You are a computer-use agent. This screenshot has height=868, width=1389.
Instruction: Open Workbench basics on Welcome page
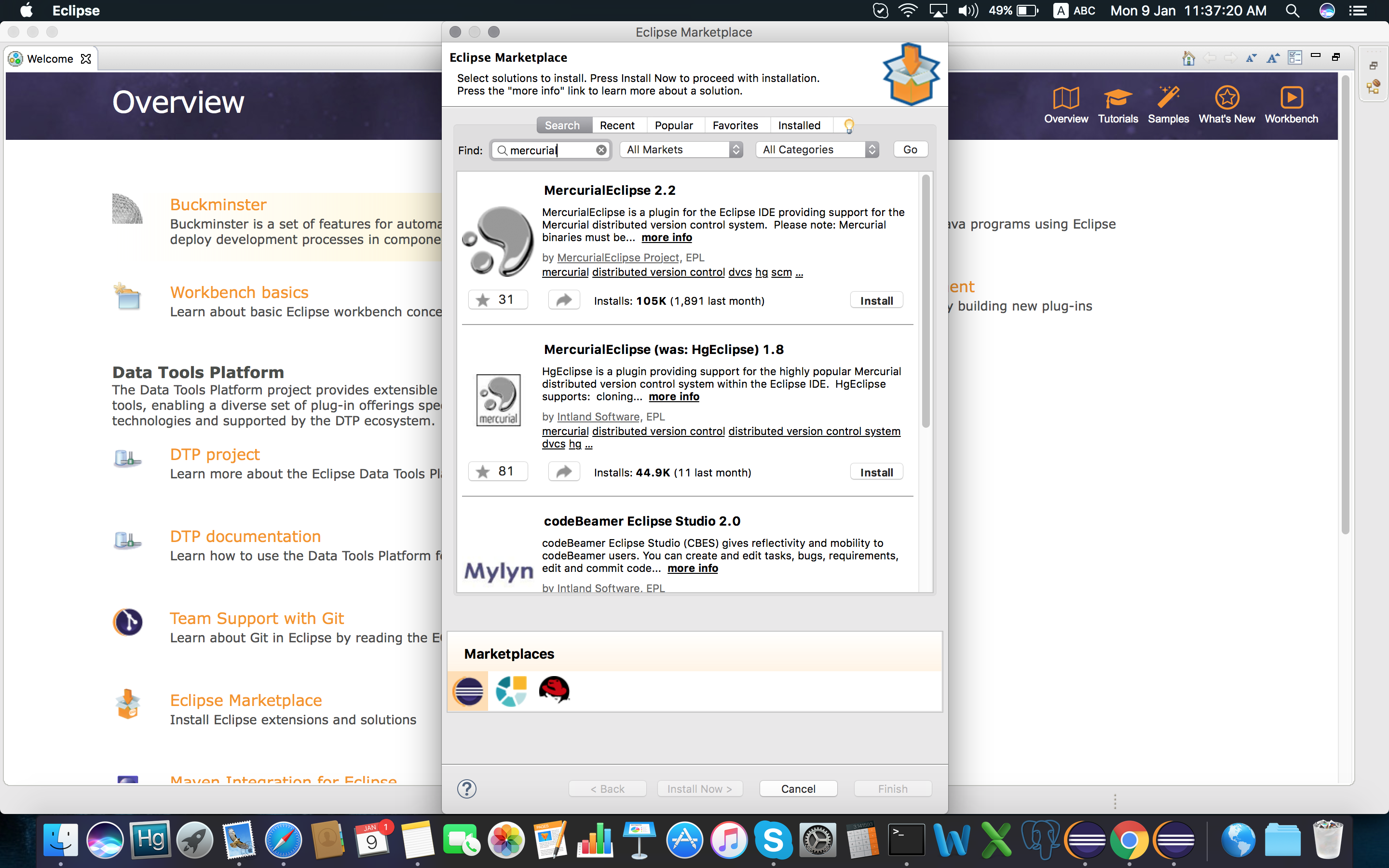(239, 293)
